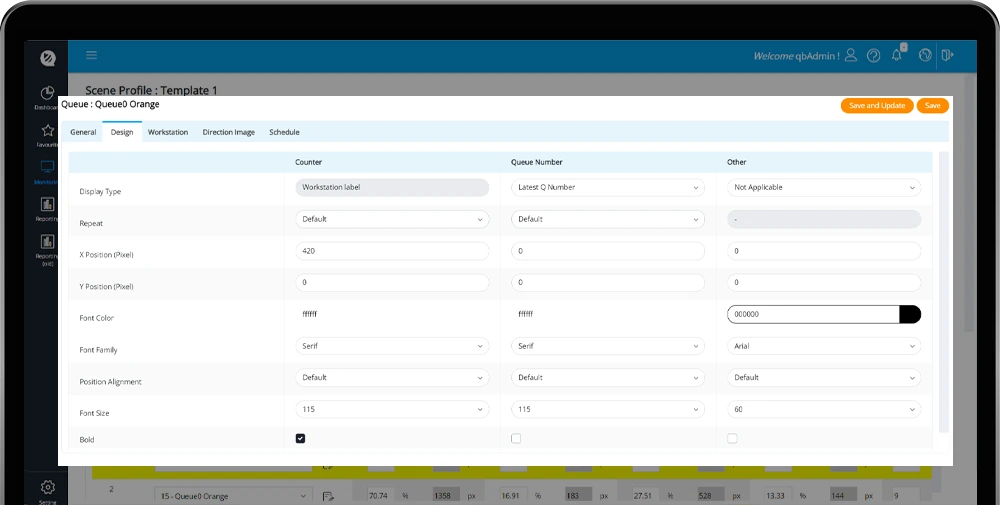
Task: Open the Other Font Size dropdown
Action: [x=824, y=409]
